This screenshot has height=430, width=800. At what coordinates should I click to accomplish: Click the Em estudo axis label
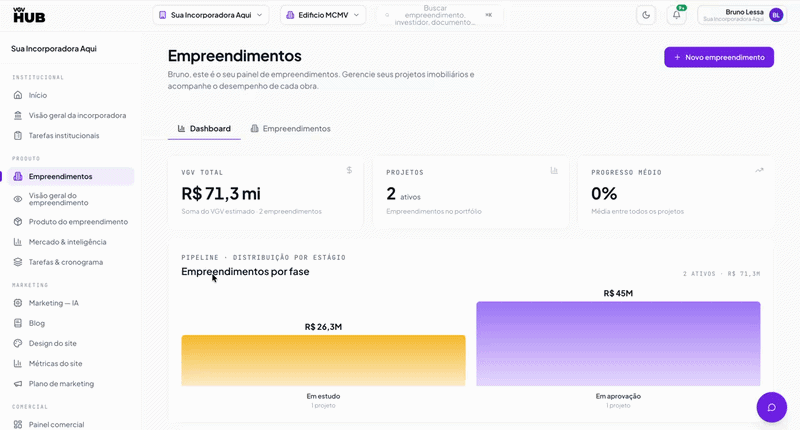tap(323, 396)
